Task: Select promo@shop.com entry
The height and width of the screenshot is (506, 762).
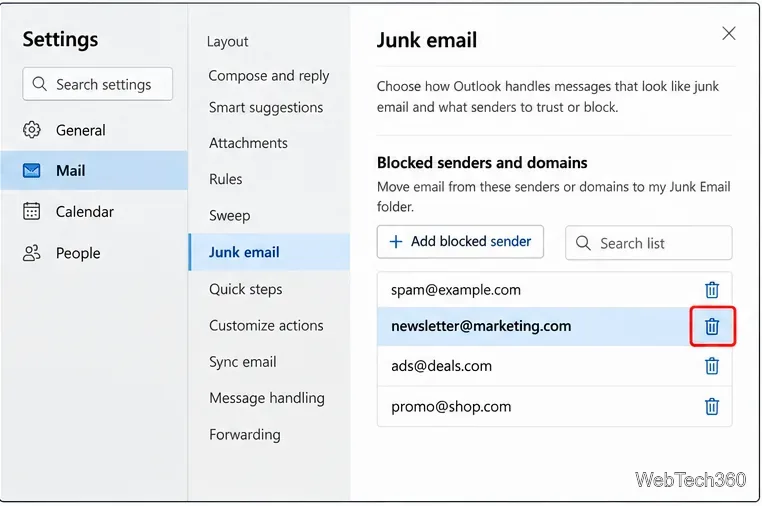Action: pyautogui.click(x=554, y=406)
